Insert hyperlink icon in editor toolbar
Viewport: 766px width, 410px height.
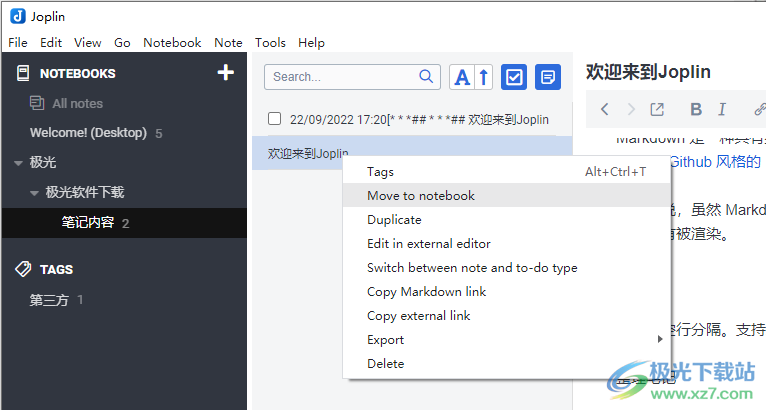(760, 109)
